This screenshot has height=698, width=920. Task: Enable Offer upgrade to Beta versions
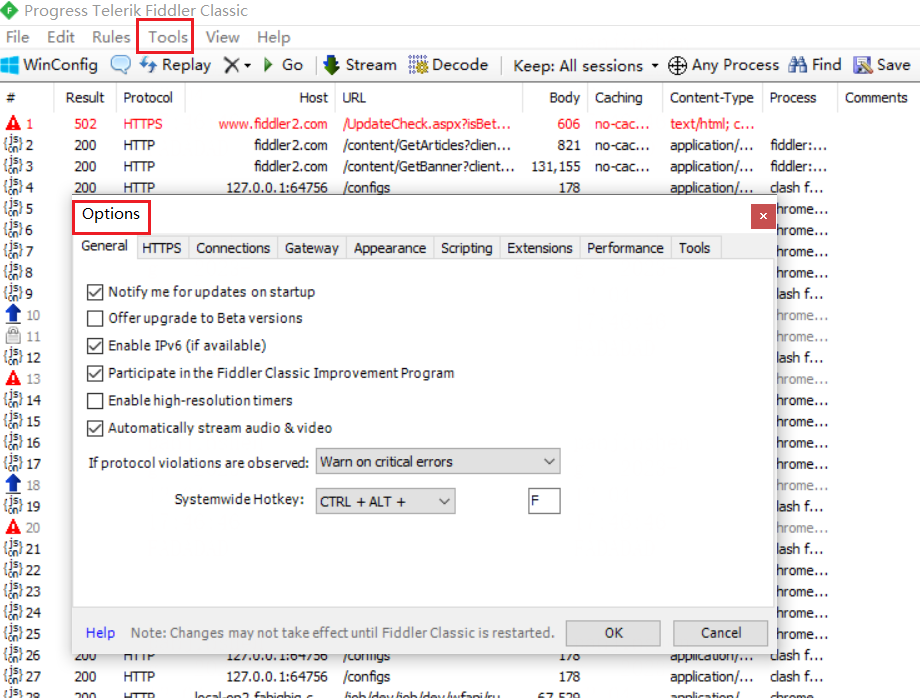[x=94, y=318]
